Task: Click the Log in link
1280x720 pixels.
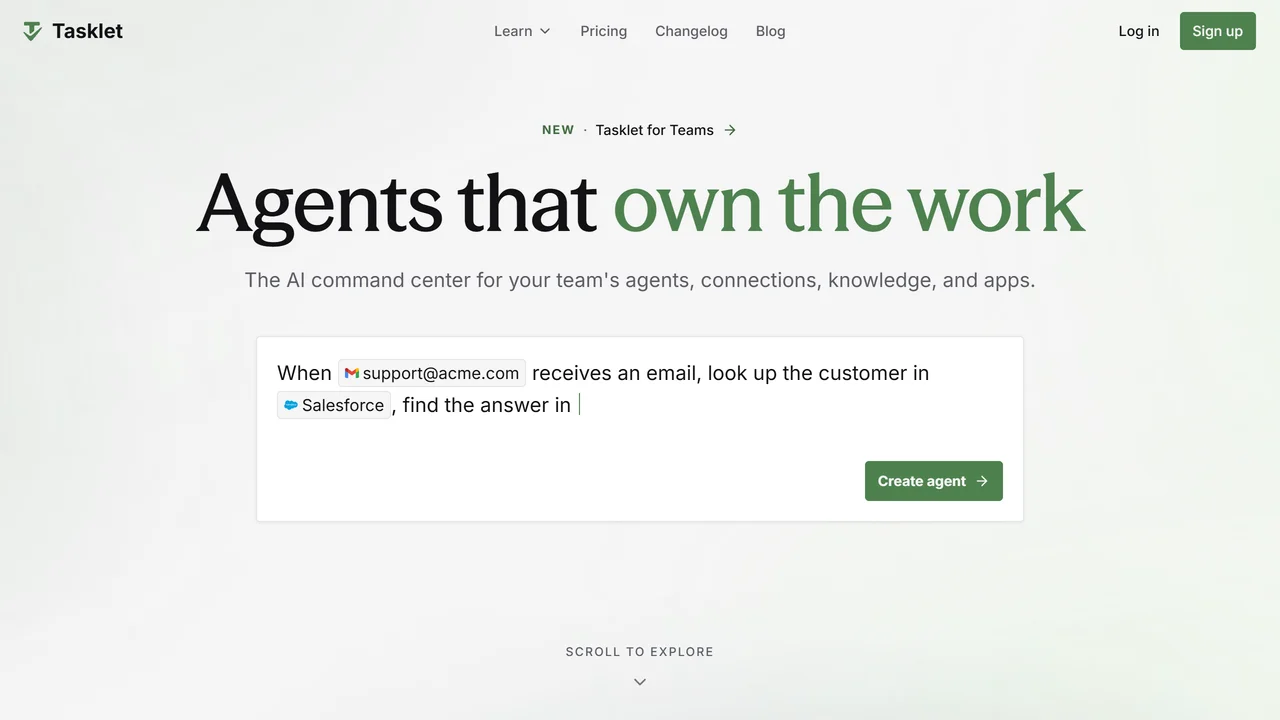Action: tap(1139, 31)
